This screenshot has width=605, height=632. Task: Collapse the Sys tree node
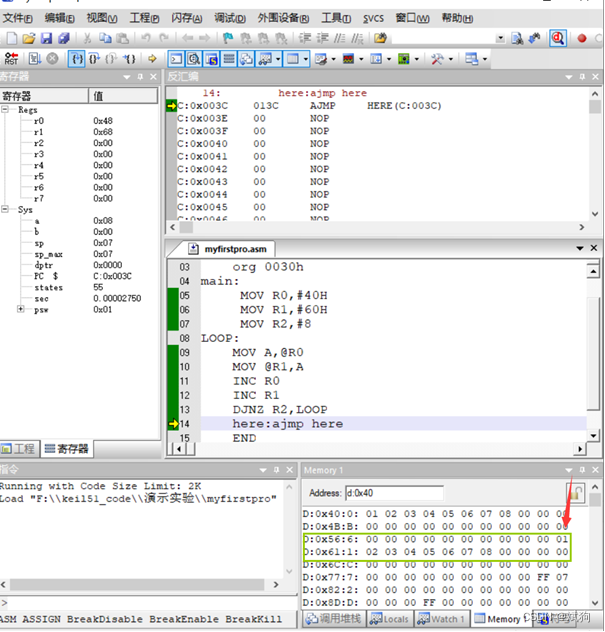tap(5, 209)
